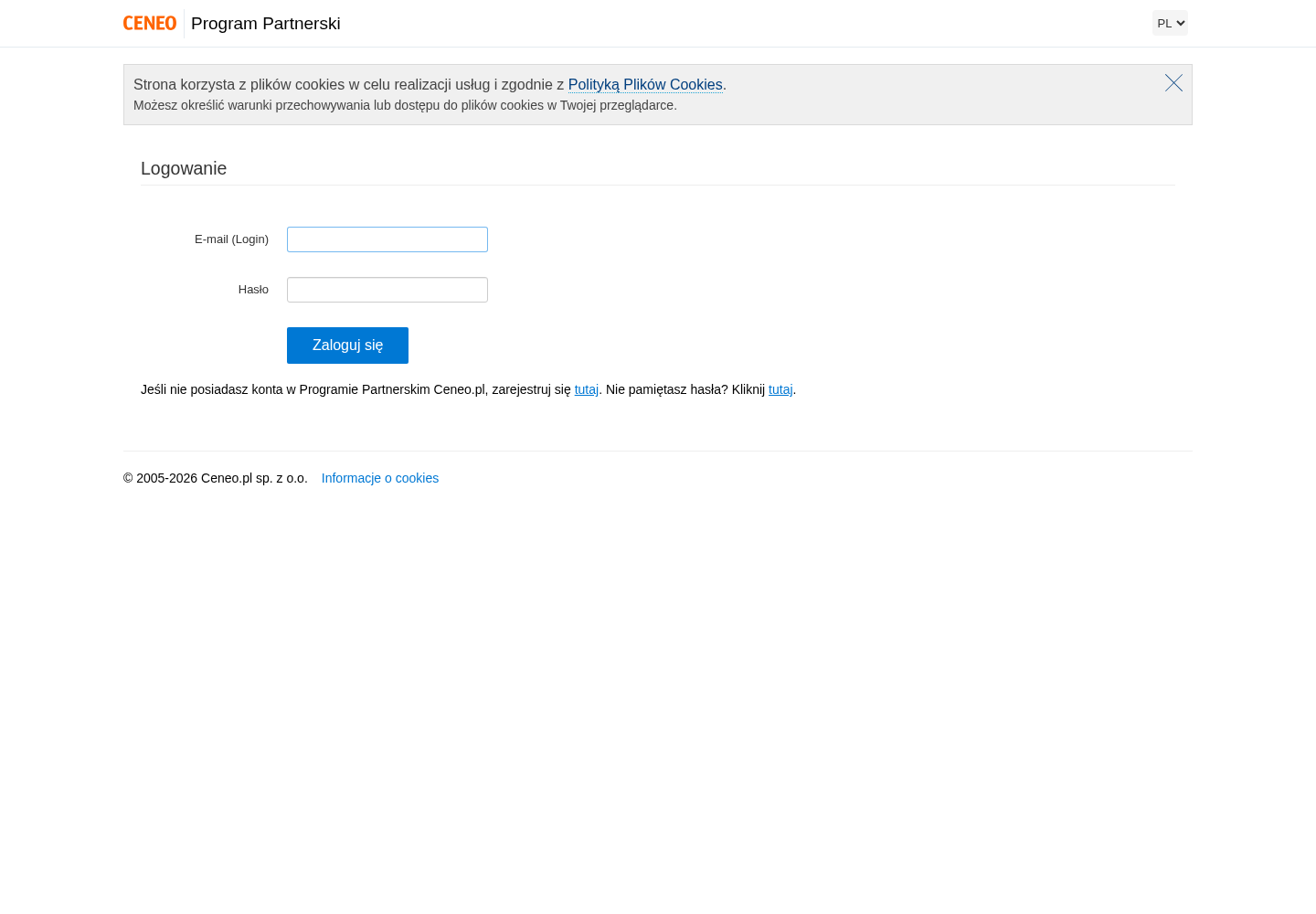Open the Polityką Plików Cookies link
The image size is (1316, 914).
coord(645,85)
